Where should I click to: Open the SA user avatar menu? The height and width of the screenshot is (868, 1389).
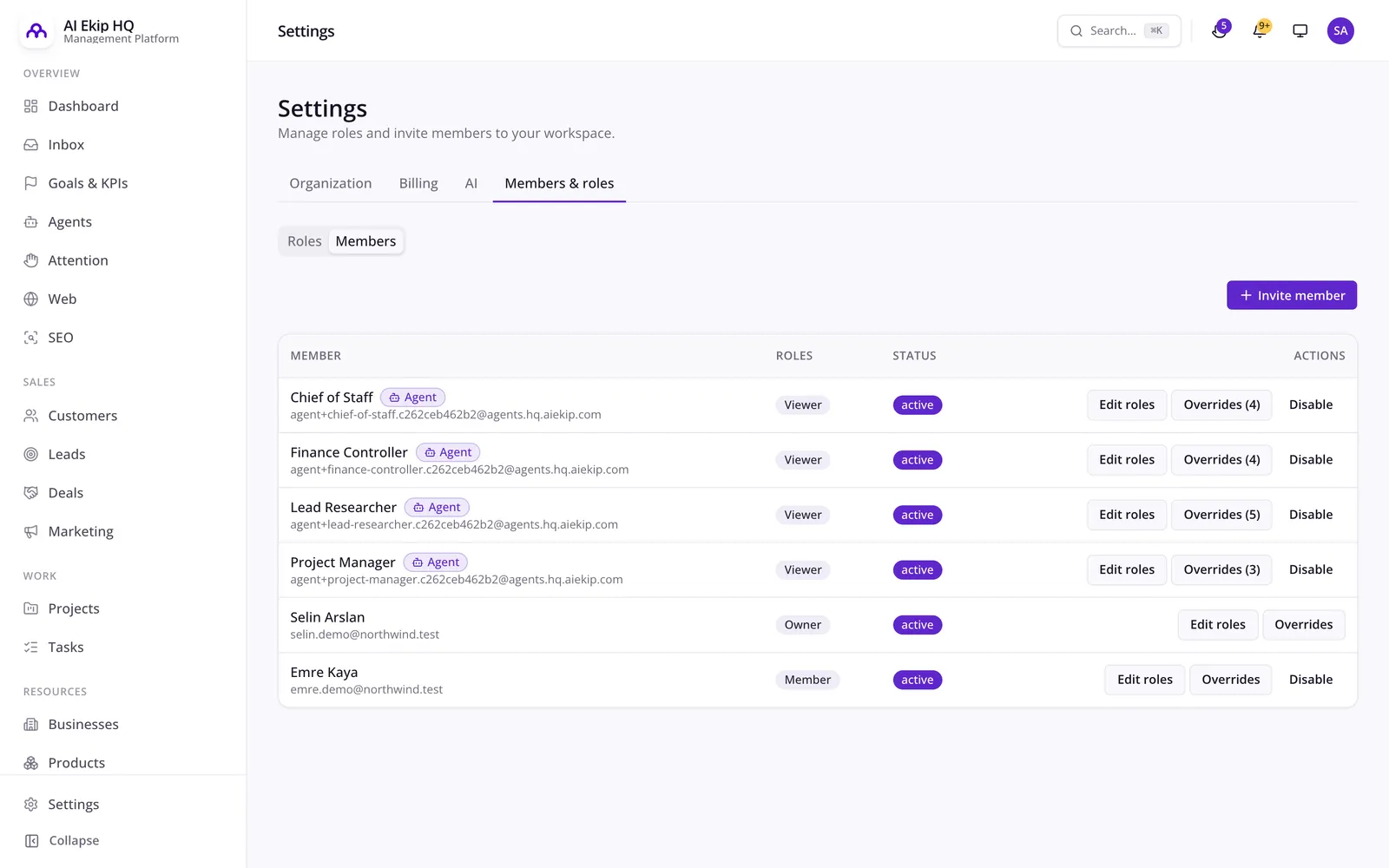pos(1340,30)
